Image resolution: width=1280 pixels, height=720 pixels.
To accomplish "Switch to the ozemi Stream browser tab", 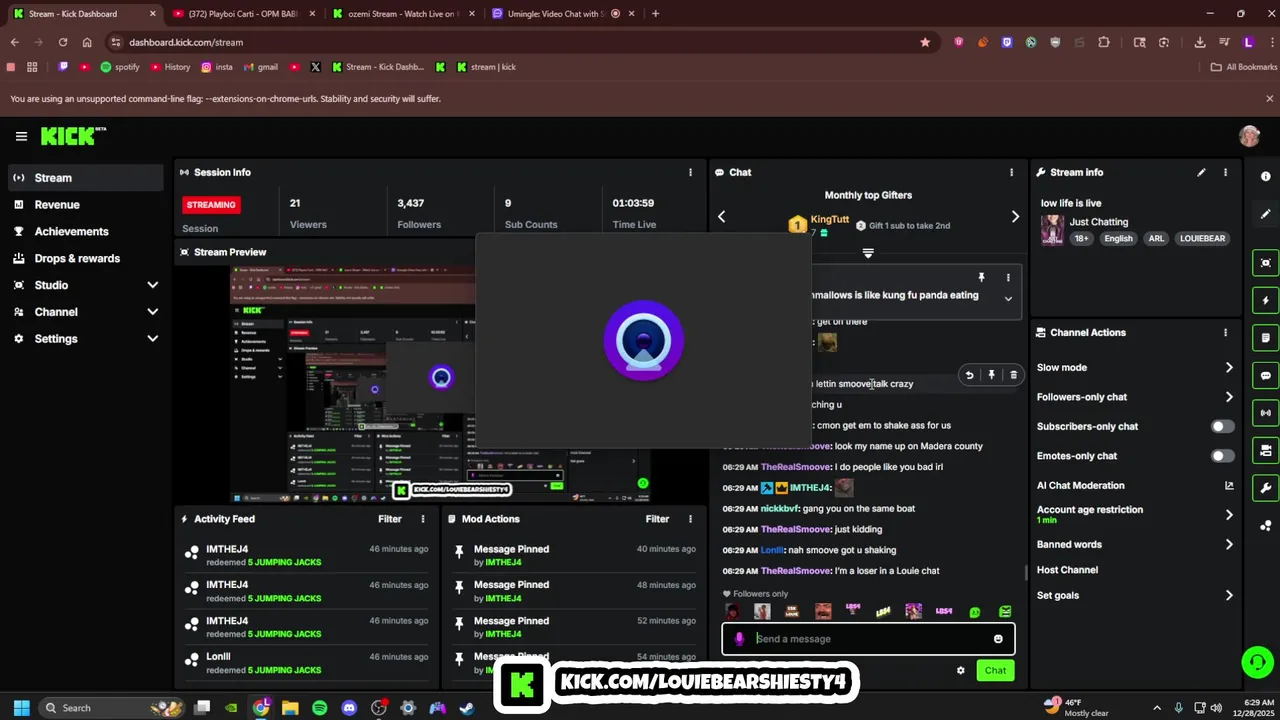I will pyautogui.click(x=402, y=14).
